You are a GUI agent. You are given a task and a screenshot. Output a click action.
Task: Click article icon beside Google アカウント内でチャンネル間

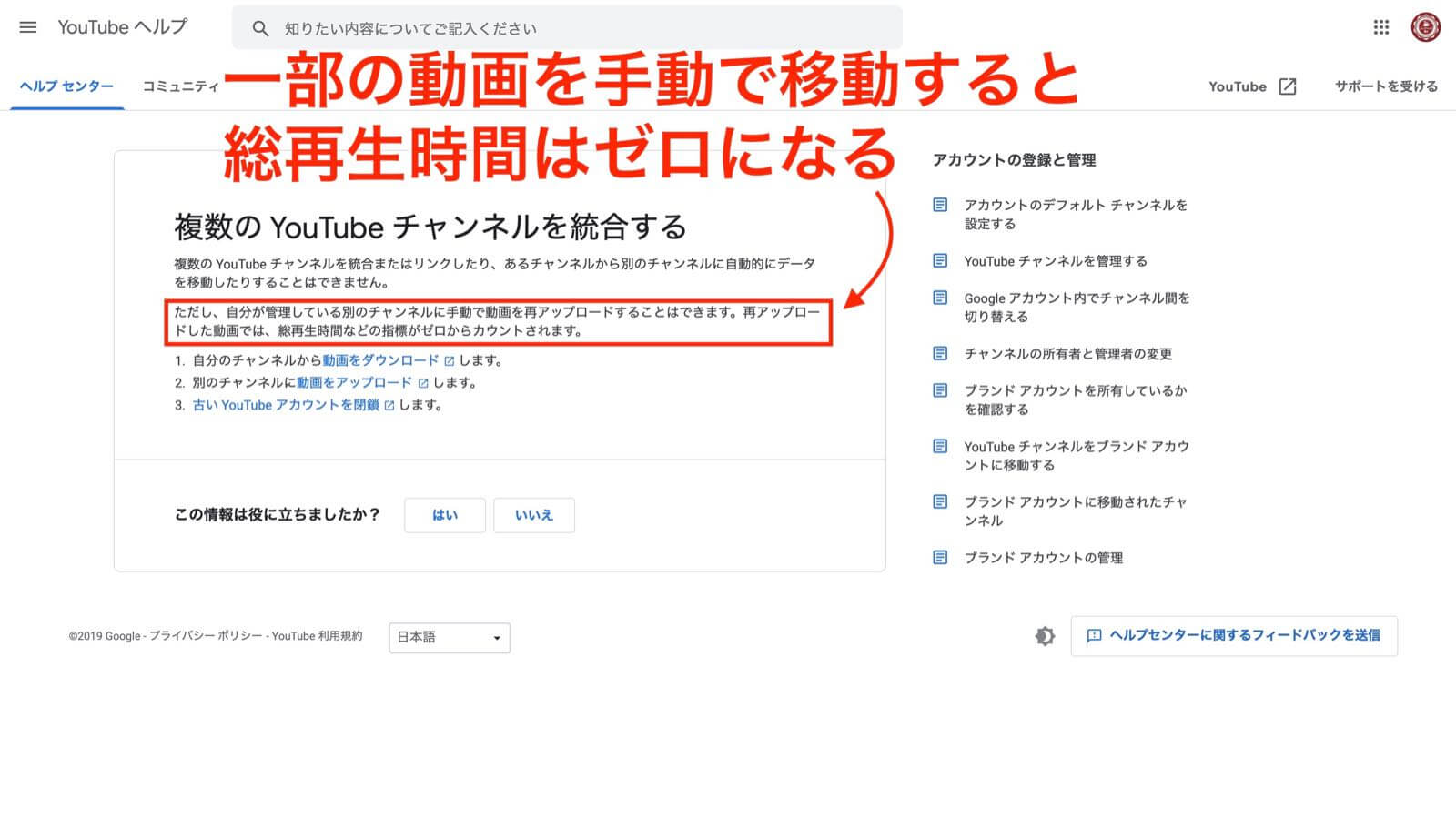(x=941, y=298)
